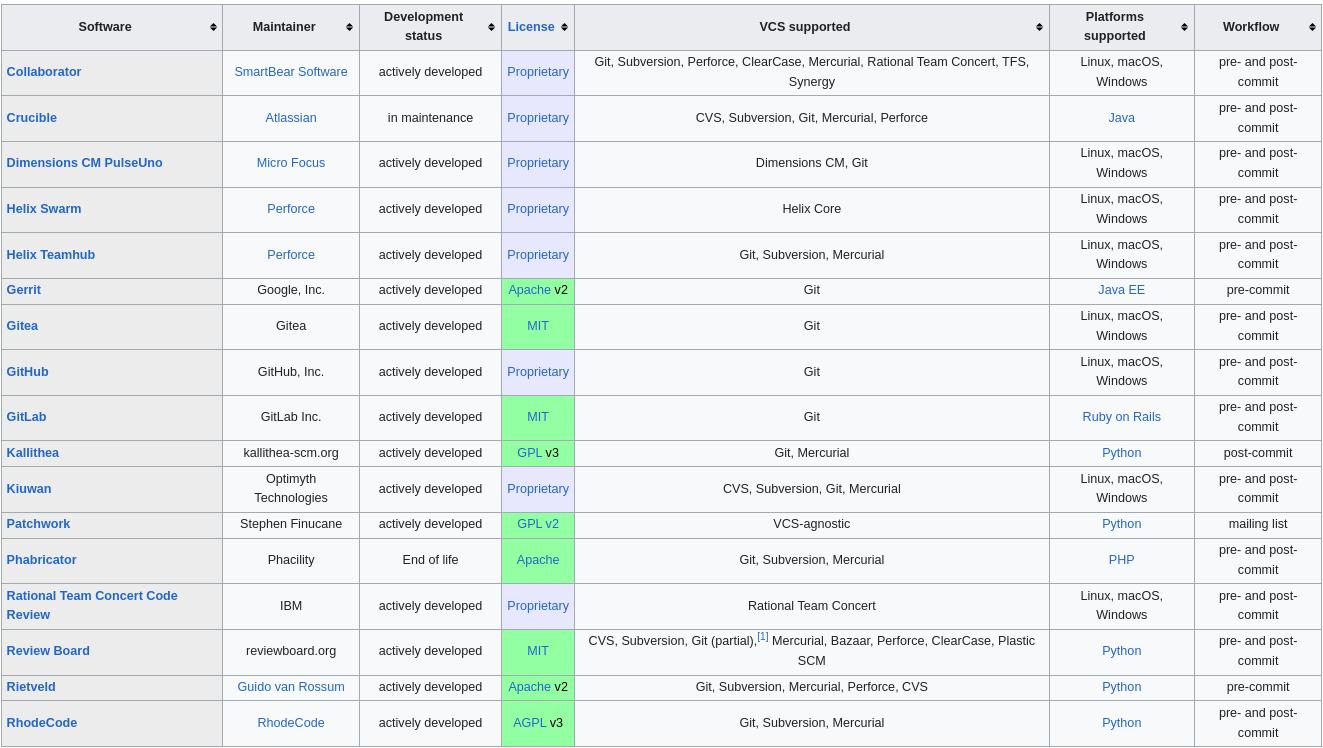Open Python platform link in Rietveld row
Viewport: 1323px width, 748px height.
pos(1121,687)
